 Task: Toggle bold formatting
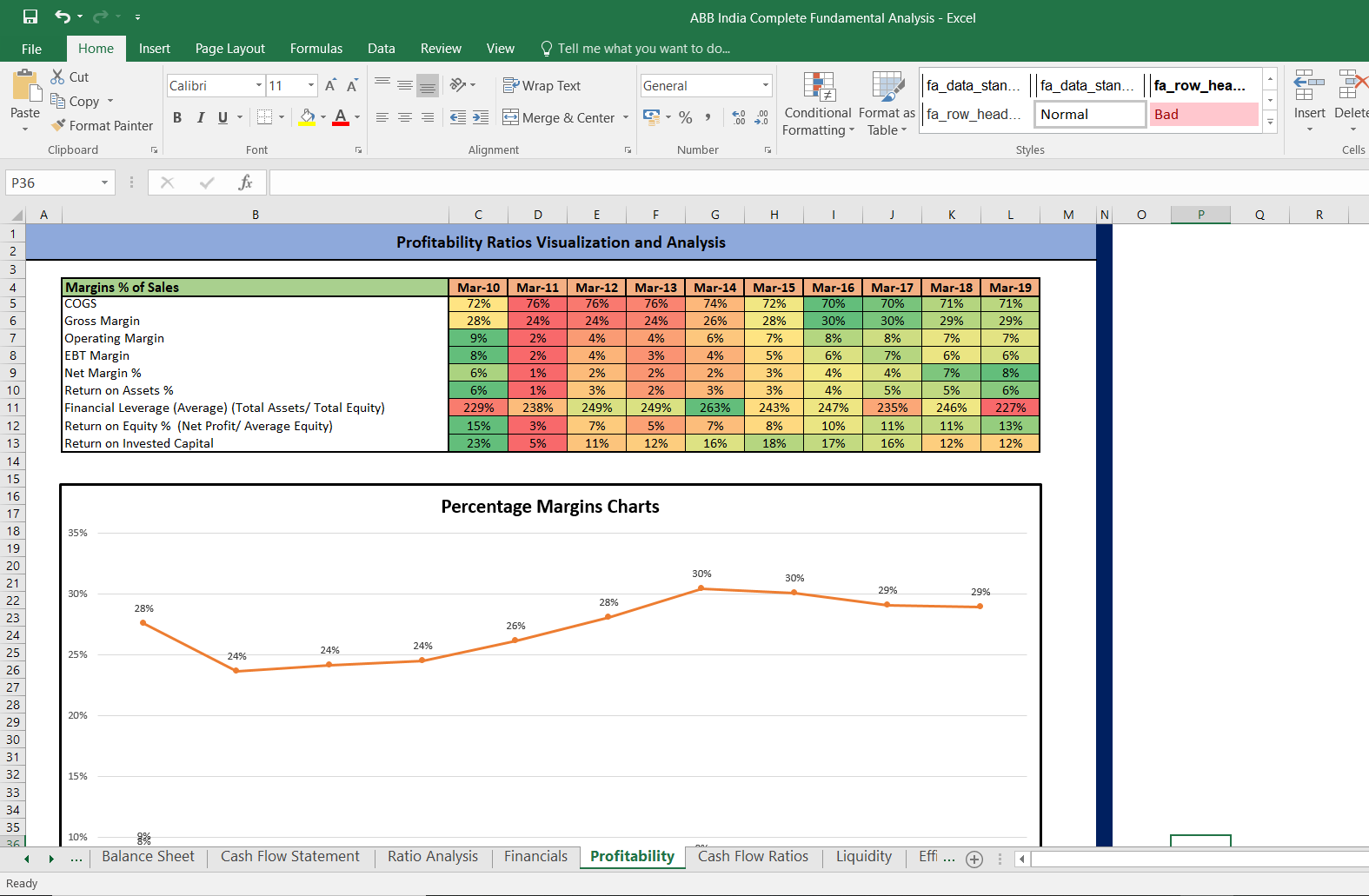[x=177, y=117]
